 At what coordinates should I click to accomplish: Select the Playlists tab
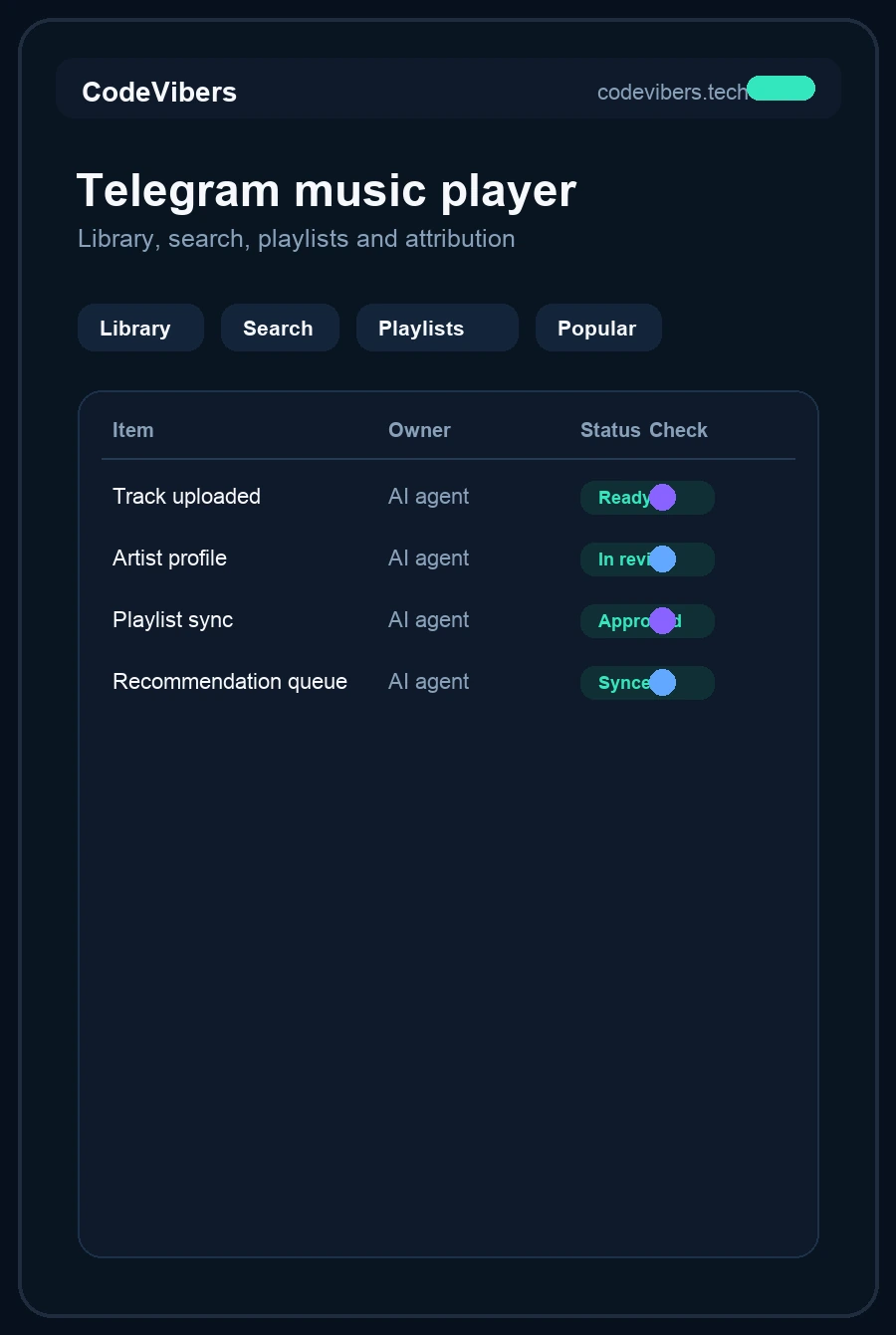[437, 328]
